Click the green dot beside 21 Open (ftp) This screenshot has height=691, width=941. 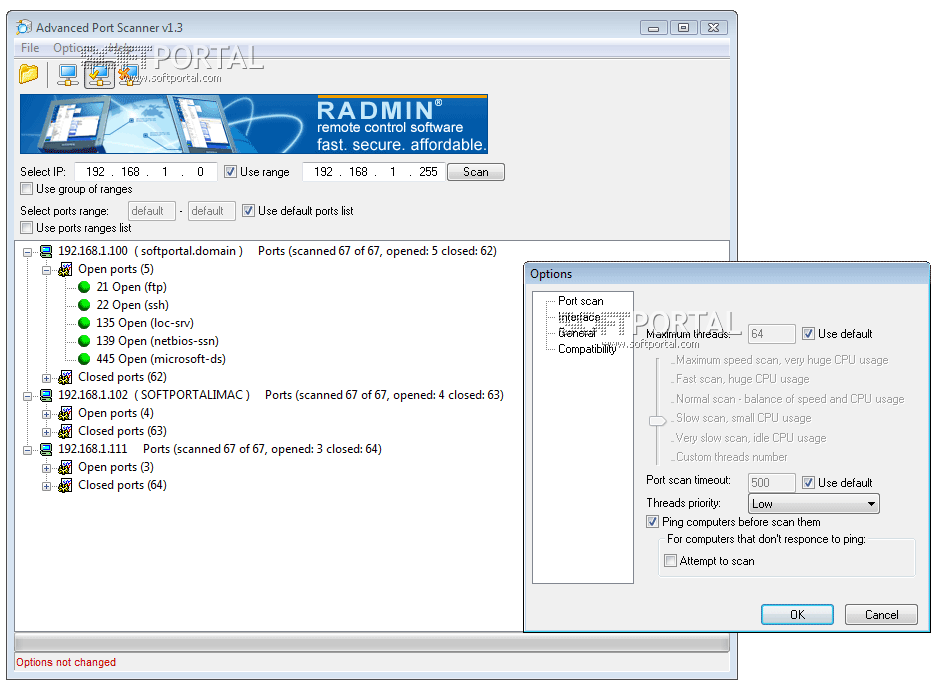84,287
